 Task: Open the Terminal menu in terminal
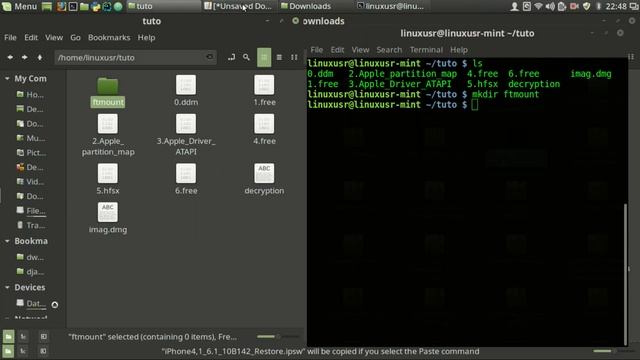426,50
